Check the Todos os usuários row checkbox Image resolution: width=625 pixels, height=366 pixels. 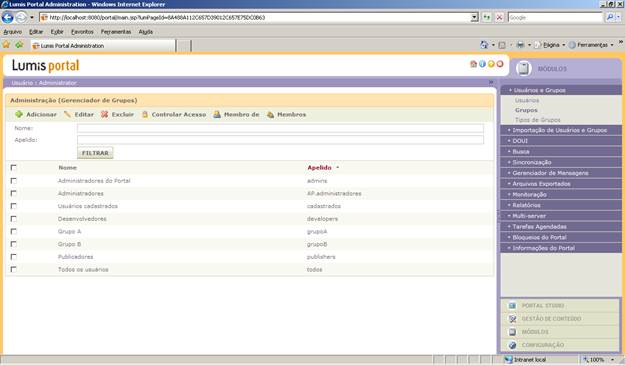pos(14,270)
